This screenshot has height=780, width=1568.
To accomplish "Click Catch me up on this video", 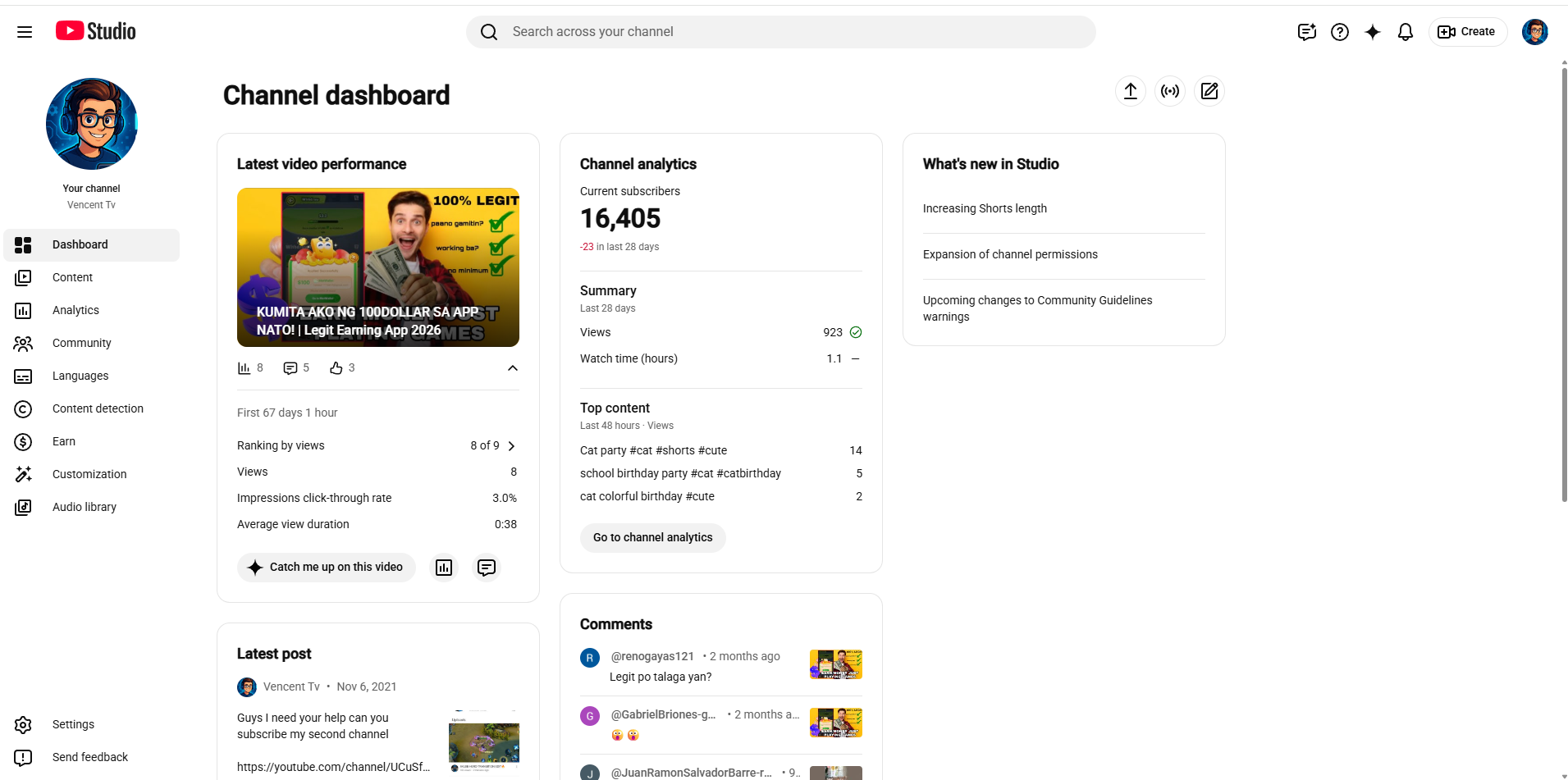I will pos(327,568).
